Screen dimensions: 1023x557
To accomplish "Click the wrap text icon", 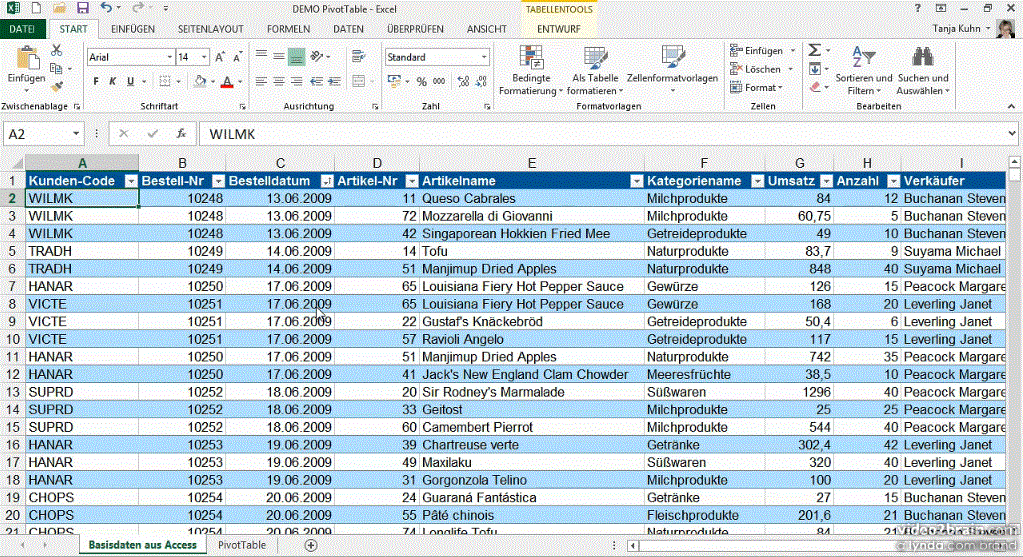I will click(x=358, y=57).
